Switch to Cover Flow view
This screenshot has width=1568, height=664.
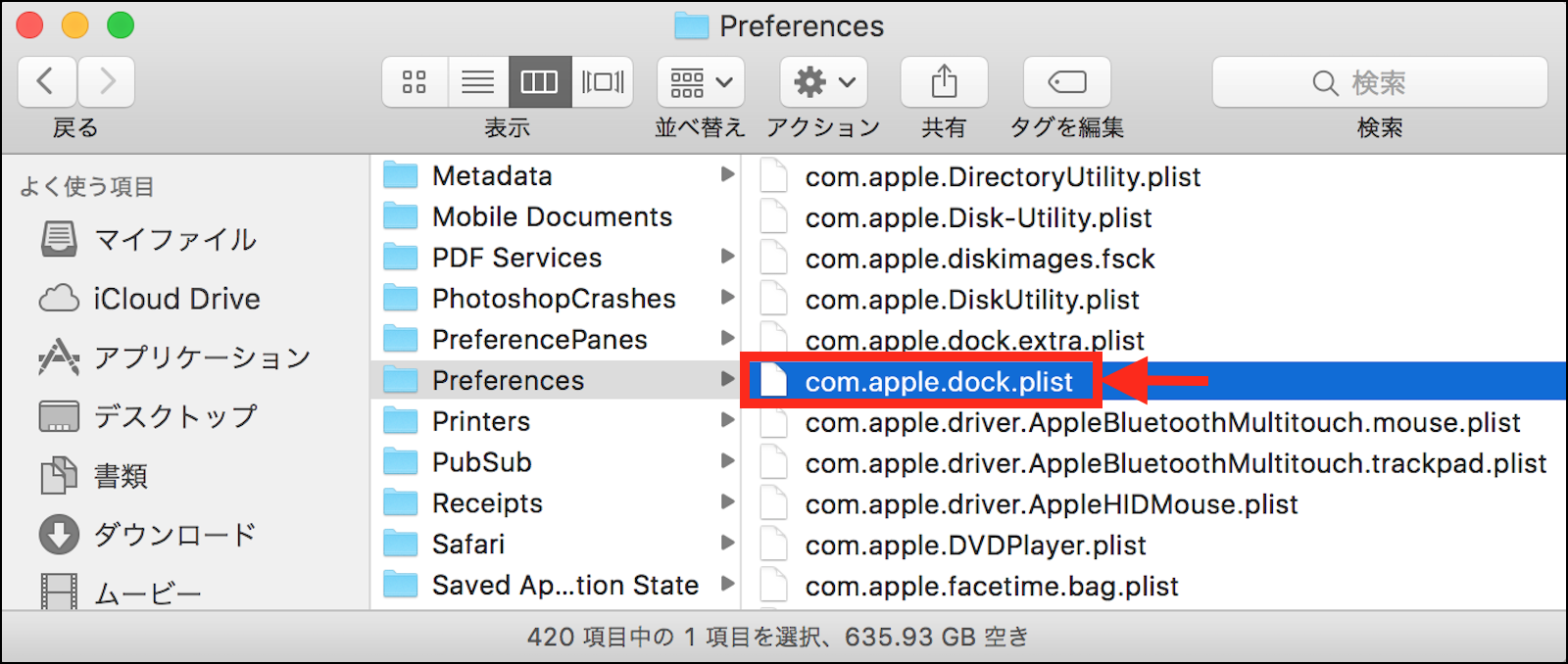coord(602,81)
